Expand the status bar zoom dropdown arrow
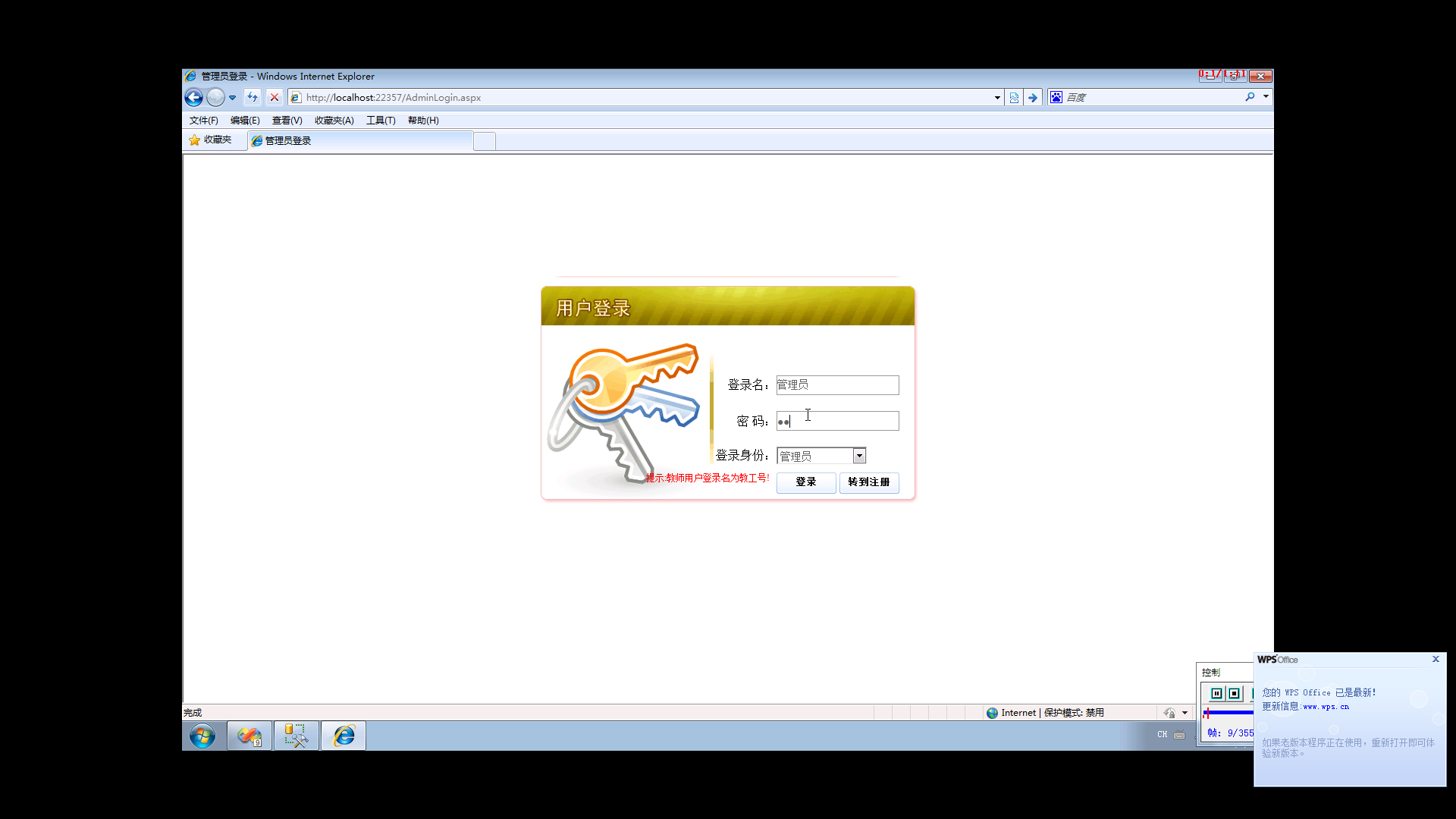The width and height of the screenshot is (1456, 819). coord(1185,713)
